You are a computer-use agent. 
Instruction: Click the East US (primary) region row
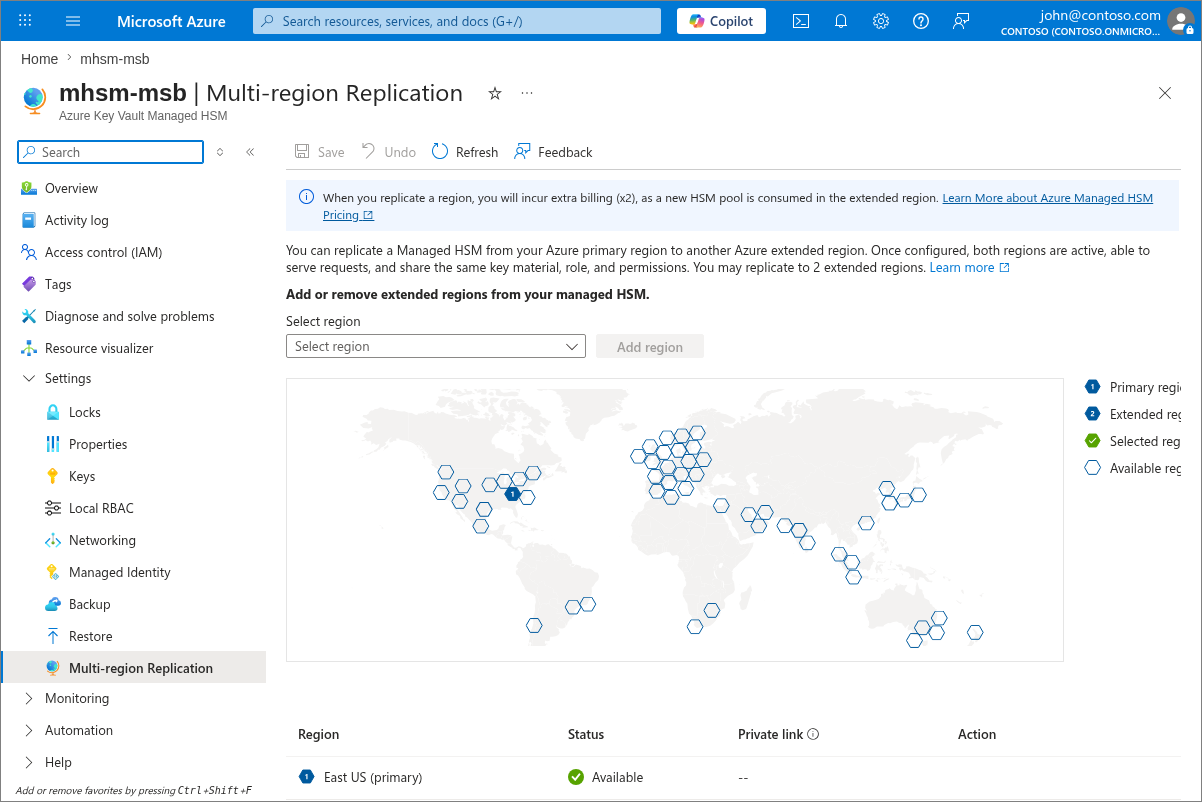pos(734,777)
